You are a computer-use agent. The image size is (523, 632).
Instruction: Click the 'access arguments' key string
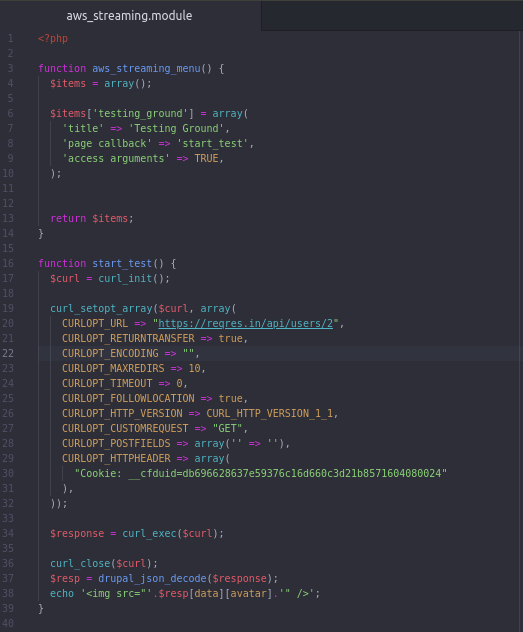point(116,158)
